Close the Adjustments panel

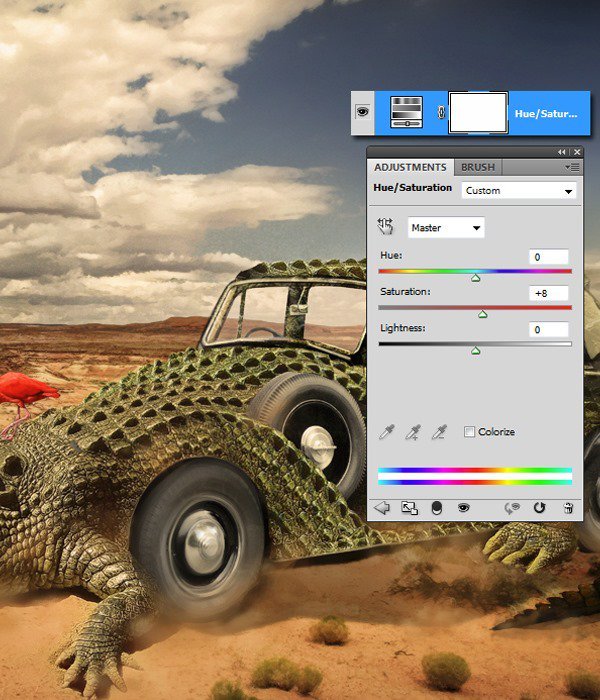coord(577,152)
